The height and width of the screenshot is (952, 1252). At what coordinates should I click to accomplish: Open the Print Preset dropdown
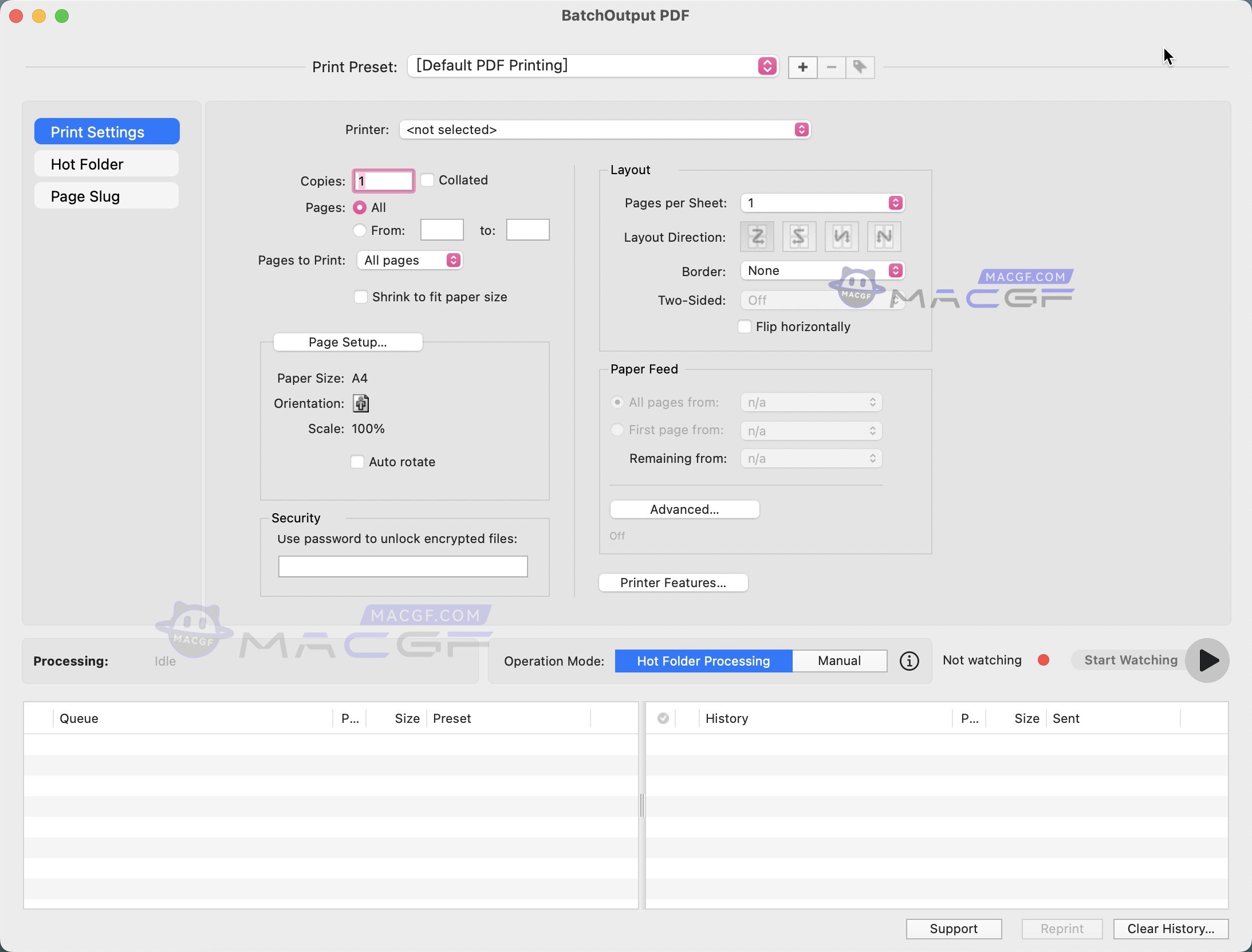coord(593,66)
